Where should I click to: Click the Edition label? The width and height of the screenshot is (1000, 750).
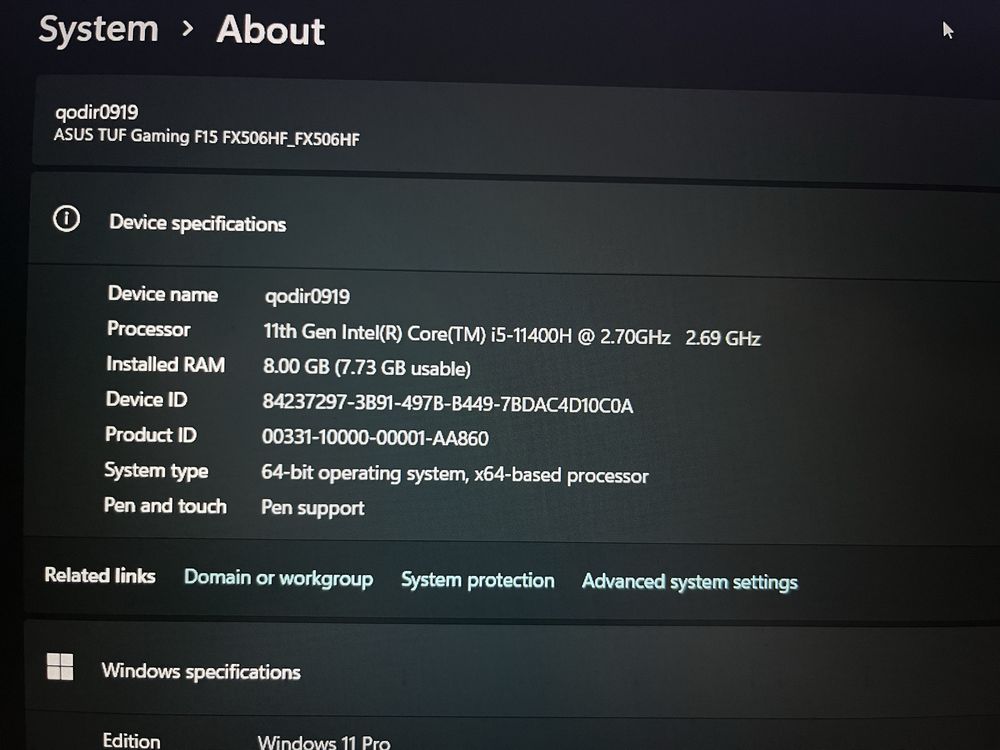click(x=131, y=740)
